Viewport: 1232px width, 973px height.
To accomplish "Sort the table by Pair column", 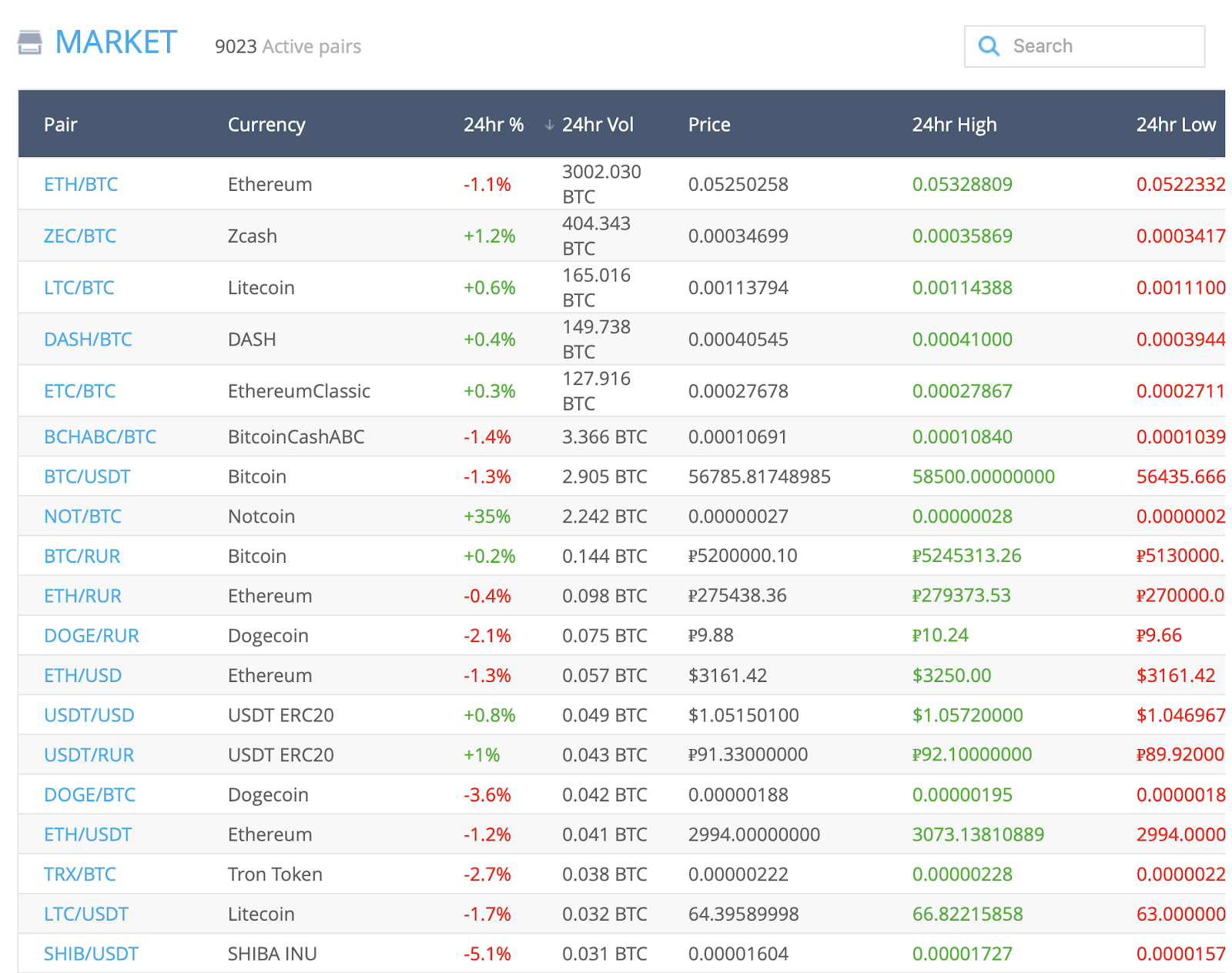I will coord(61,125).
